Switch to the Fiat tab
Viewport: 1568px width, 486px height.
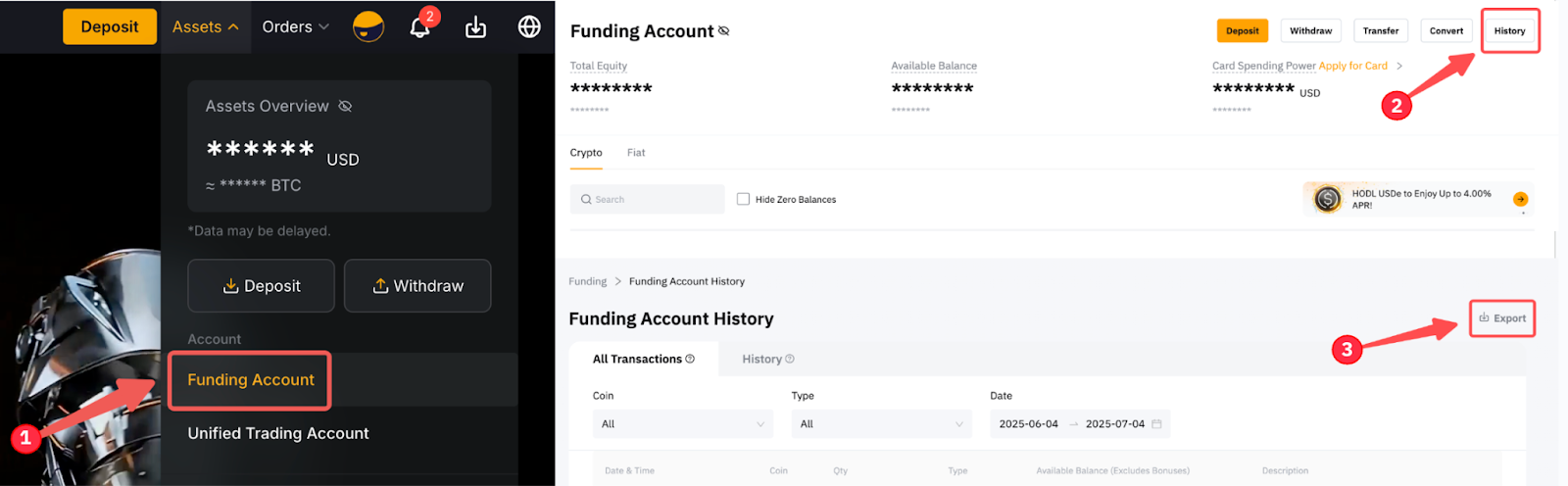[636, 153]
